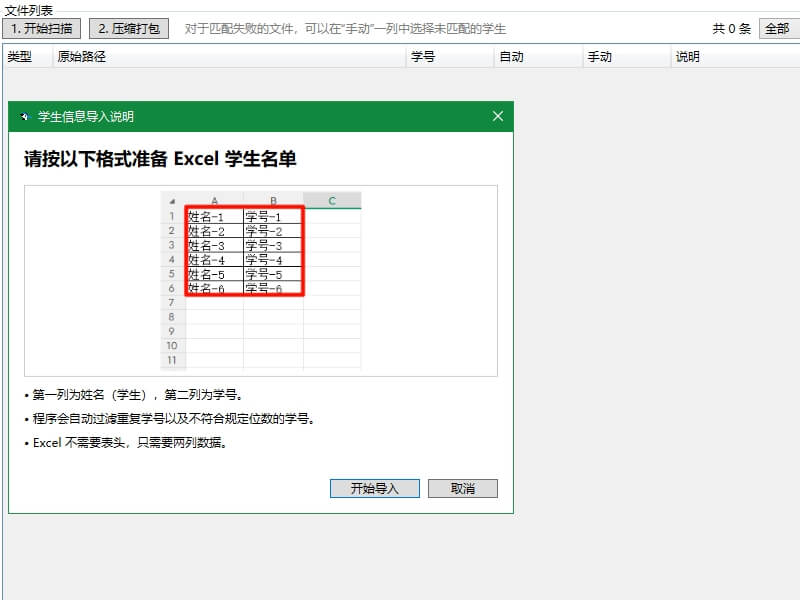Screen dimensions: 800x600
Task: Click the dialog title bar app icon
Action: point(27,116)
